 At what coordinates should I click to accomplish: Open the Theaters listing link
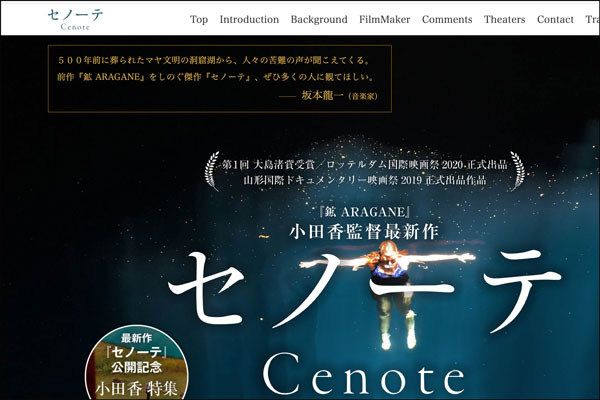point(504,19)
